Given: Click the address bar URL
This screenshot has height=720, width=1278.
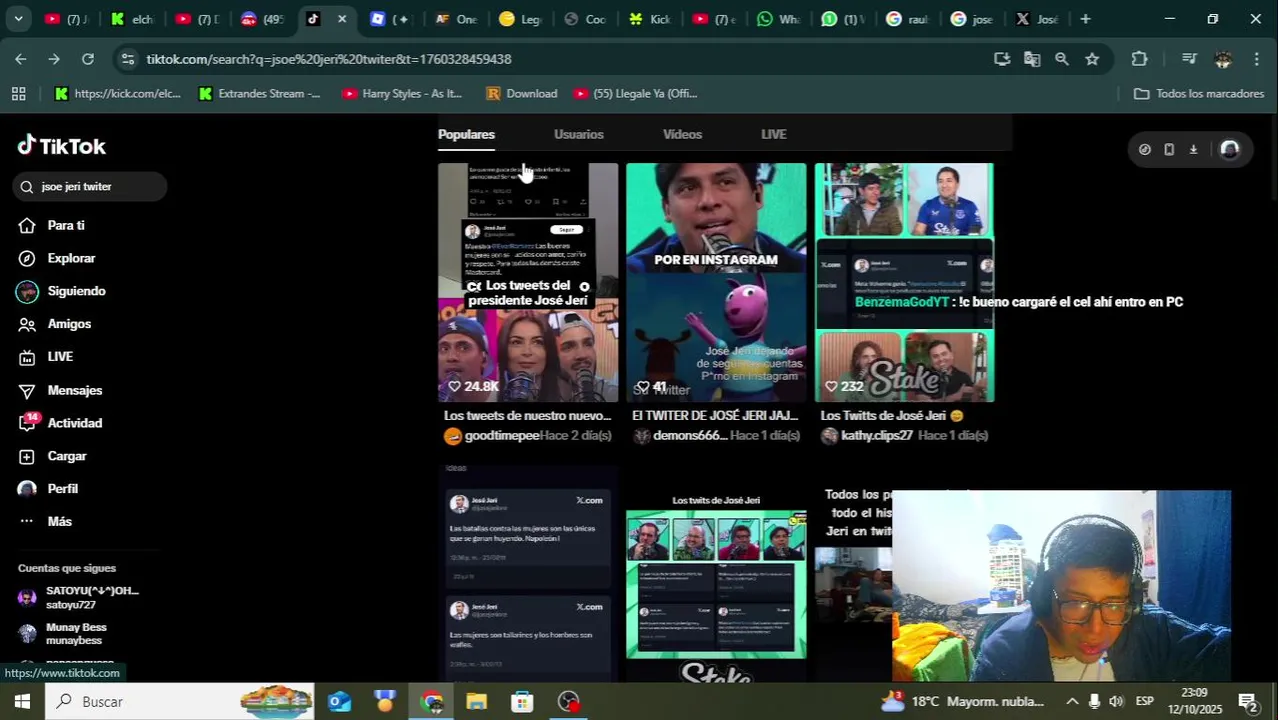Looking at the screenshot, I should (x=329, y=59).
